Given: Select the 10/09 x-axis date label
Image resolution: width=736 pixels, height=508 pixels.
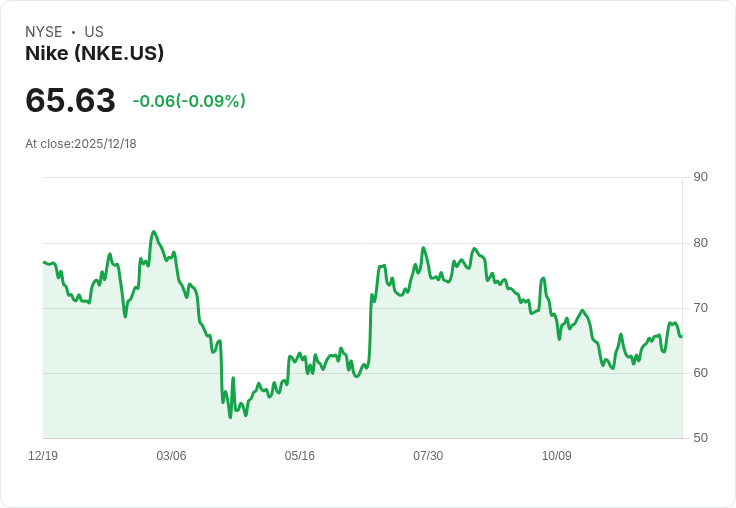Looking at the screenshot, I should click(556, 456).
